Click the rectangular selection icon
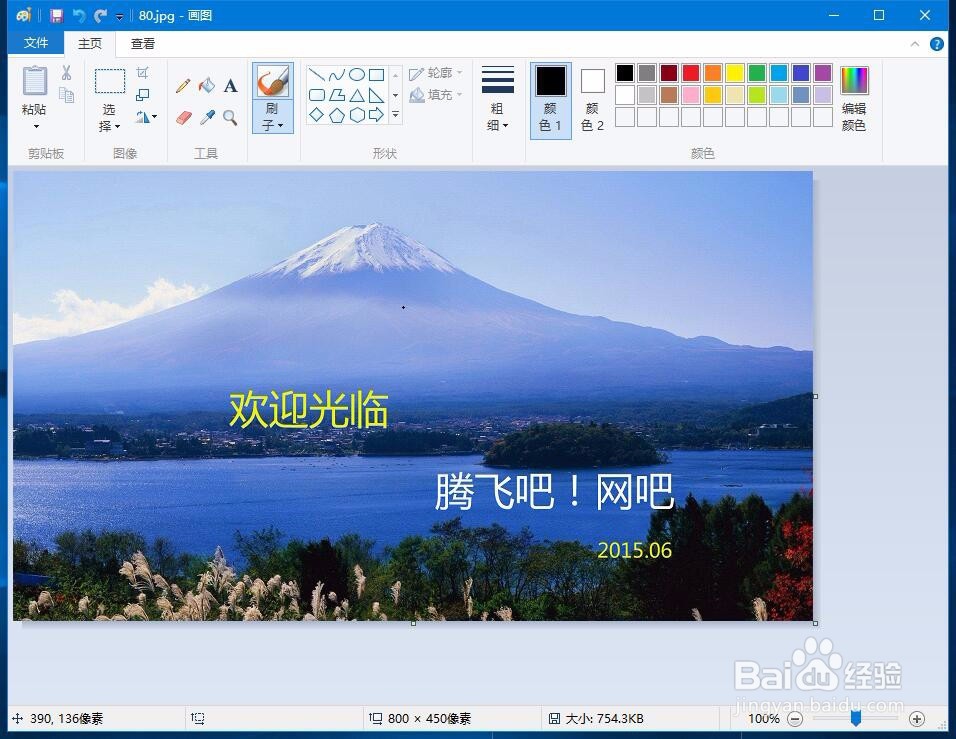 point(110,80)
